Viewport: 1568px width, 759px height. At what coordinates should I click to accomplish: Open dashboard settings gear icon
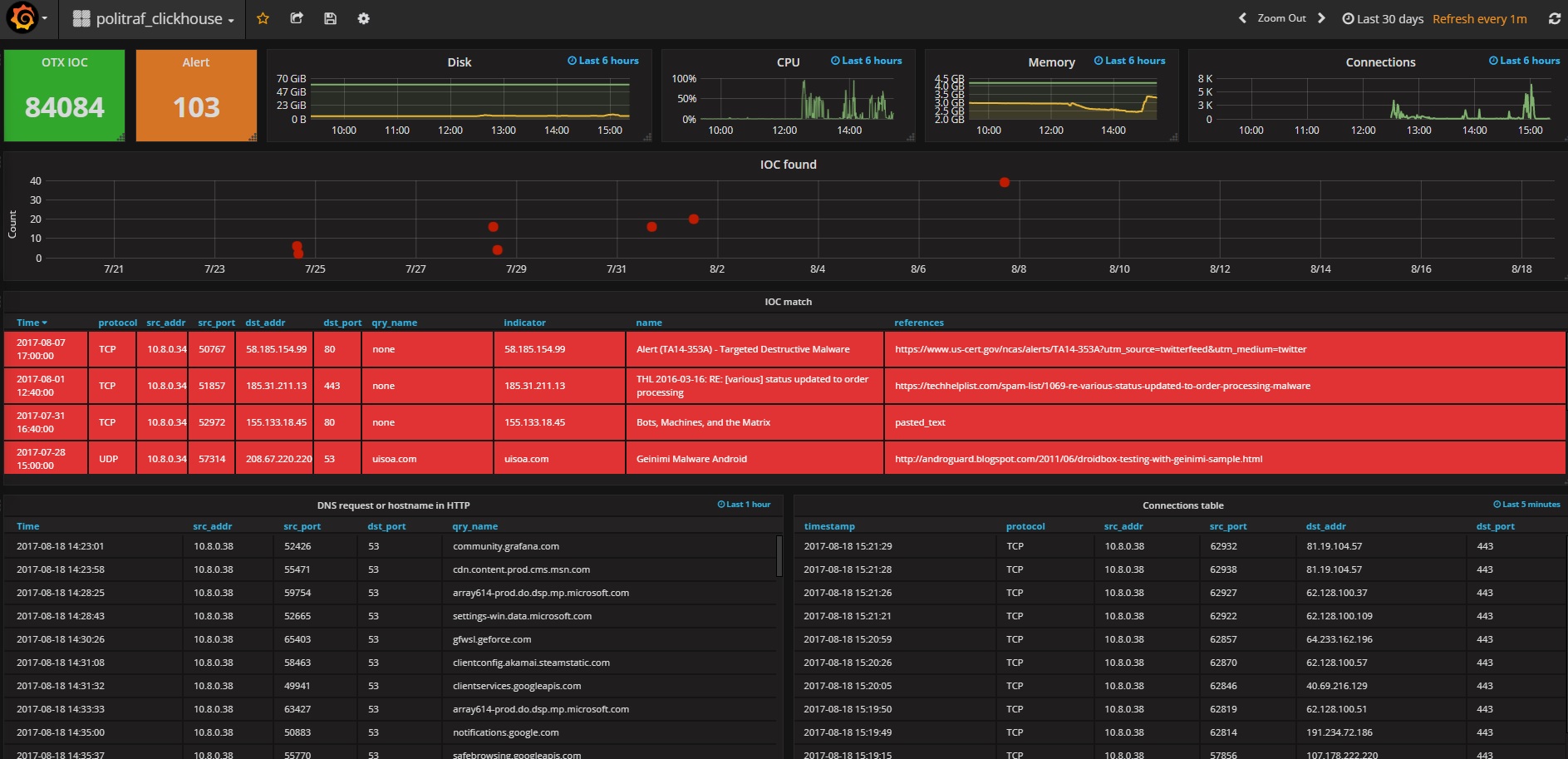[x=363, y=18]
